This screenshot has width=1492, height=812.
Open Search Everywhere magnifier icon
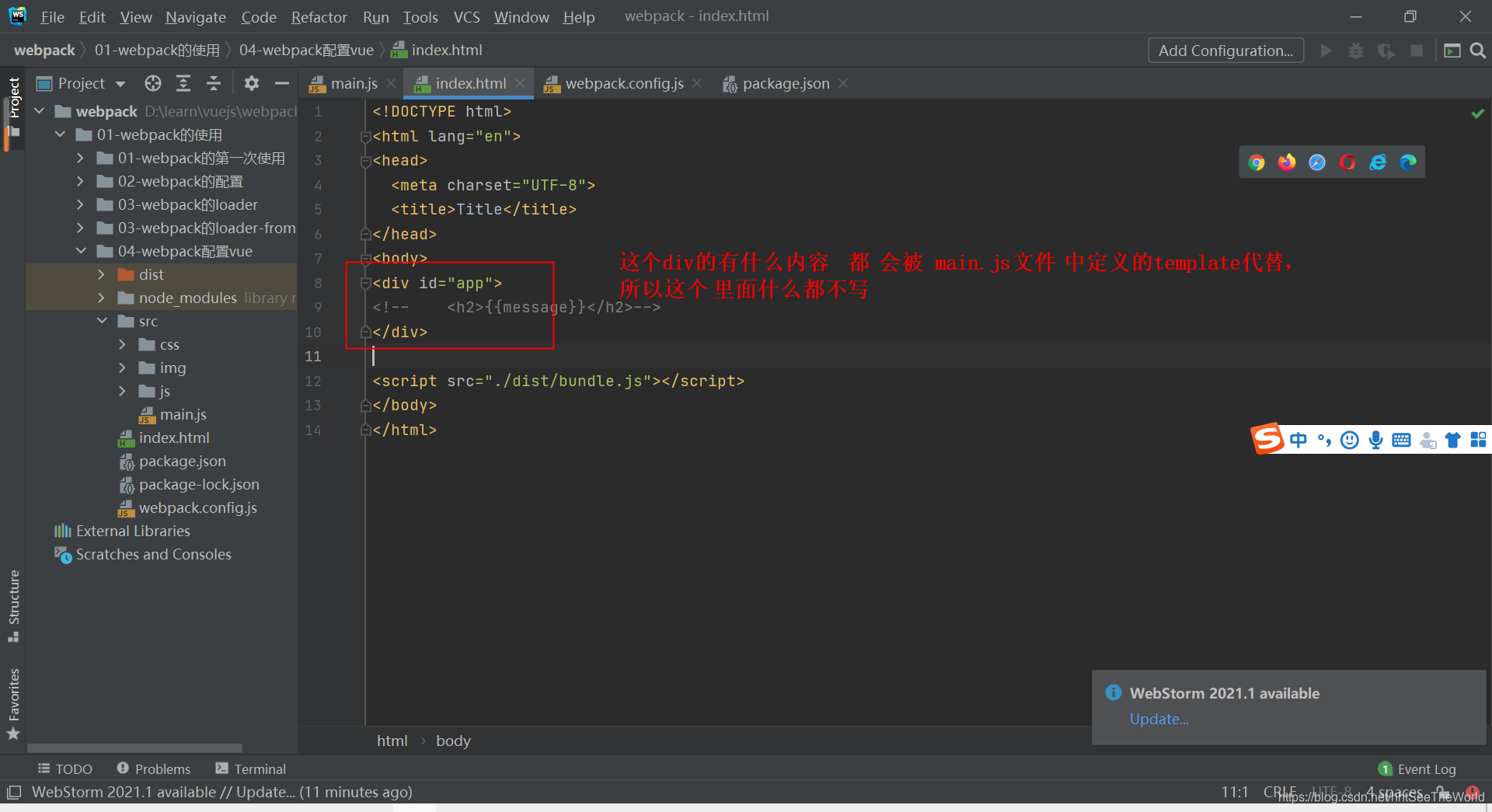point(1478,51)
